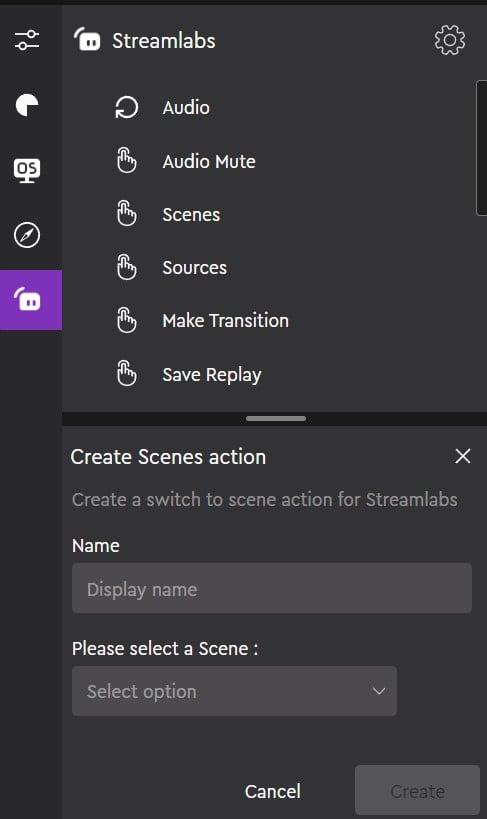The width and height of the screenshot is (487, 819).
Task: Select the purple Streamlabs sidebar icon
Action: click(31, 300)
